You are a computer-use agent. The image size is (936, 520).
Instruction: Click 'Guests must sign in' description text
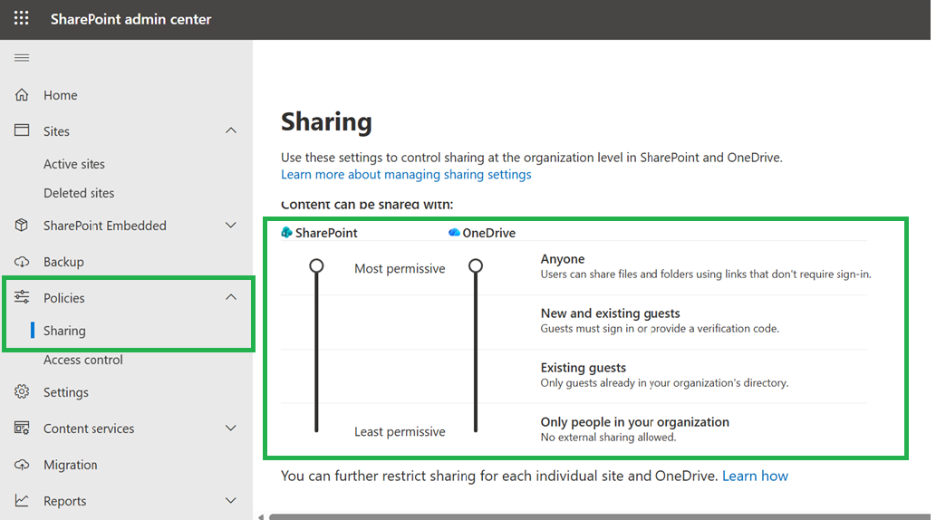660,329
